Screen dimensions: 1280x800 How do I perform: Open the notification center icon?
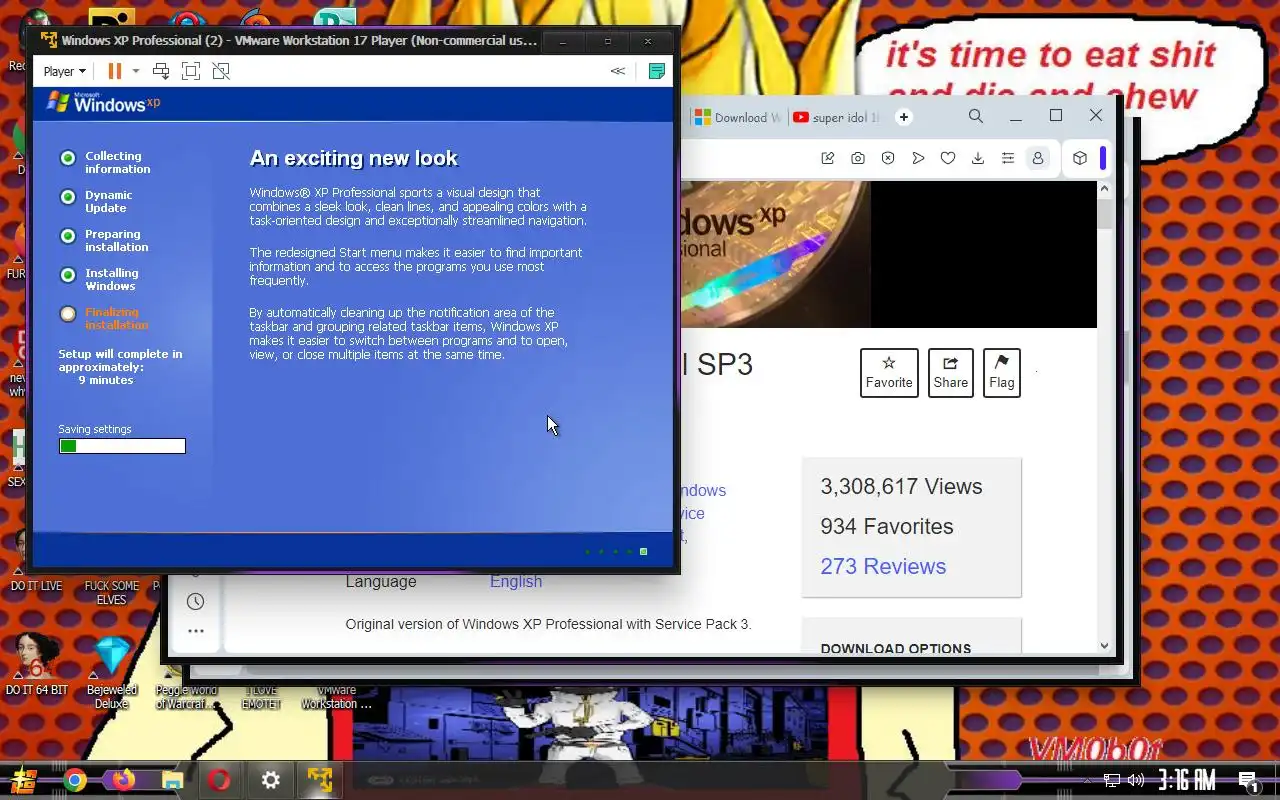pyautogui.click(x=1248, y=781)
